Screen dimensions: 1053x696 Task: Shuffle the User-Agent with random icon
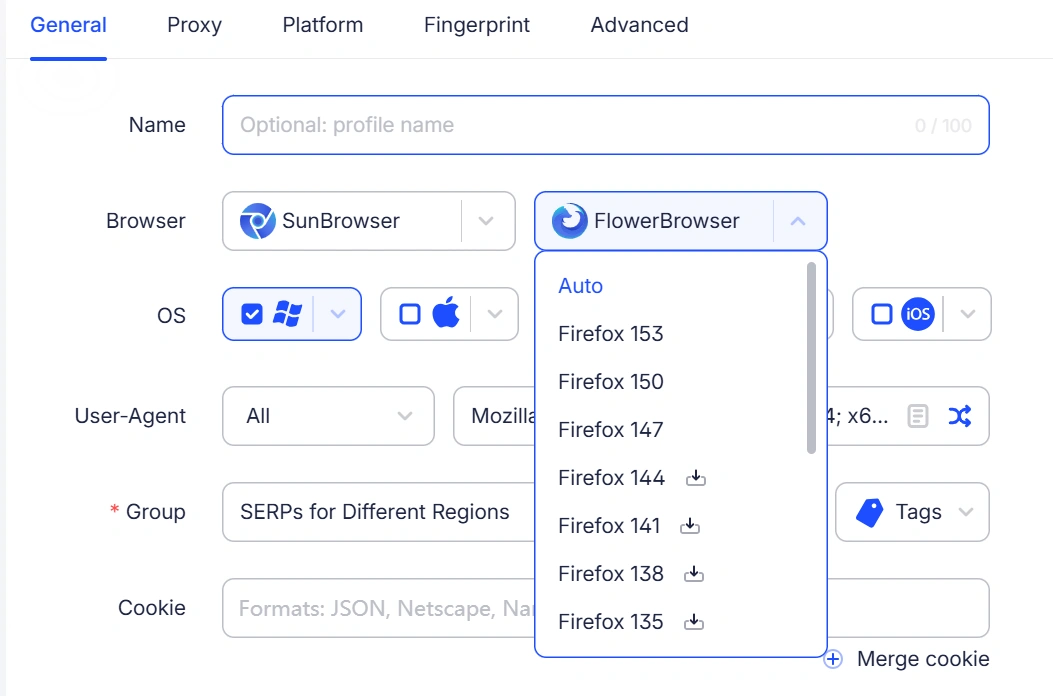click(960, 416)
